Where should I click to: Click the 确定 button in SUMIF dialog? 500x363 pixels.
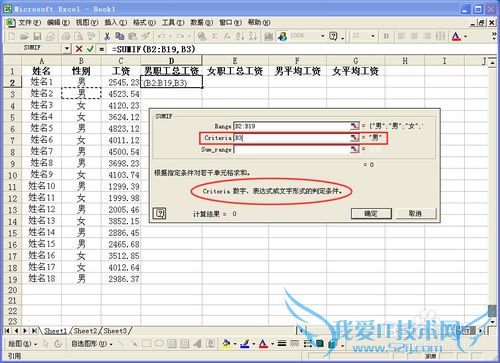pos(371,213)
